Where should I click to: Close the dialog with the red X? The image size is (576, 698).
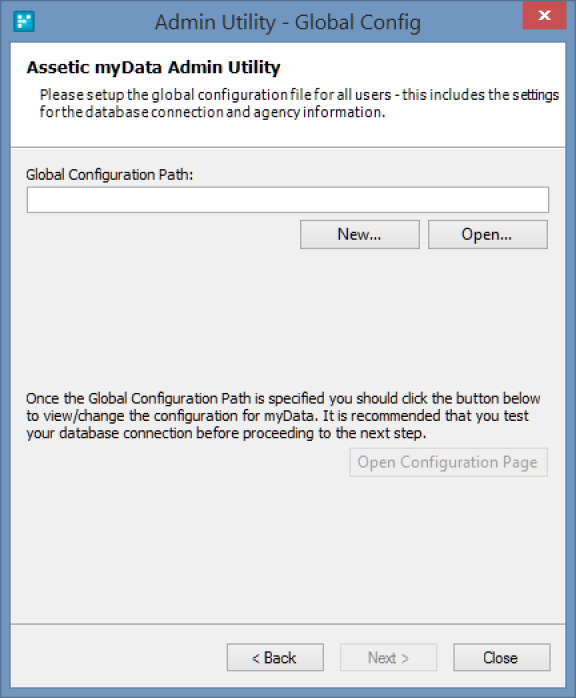point(544,16)
